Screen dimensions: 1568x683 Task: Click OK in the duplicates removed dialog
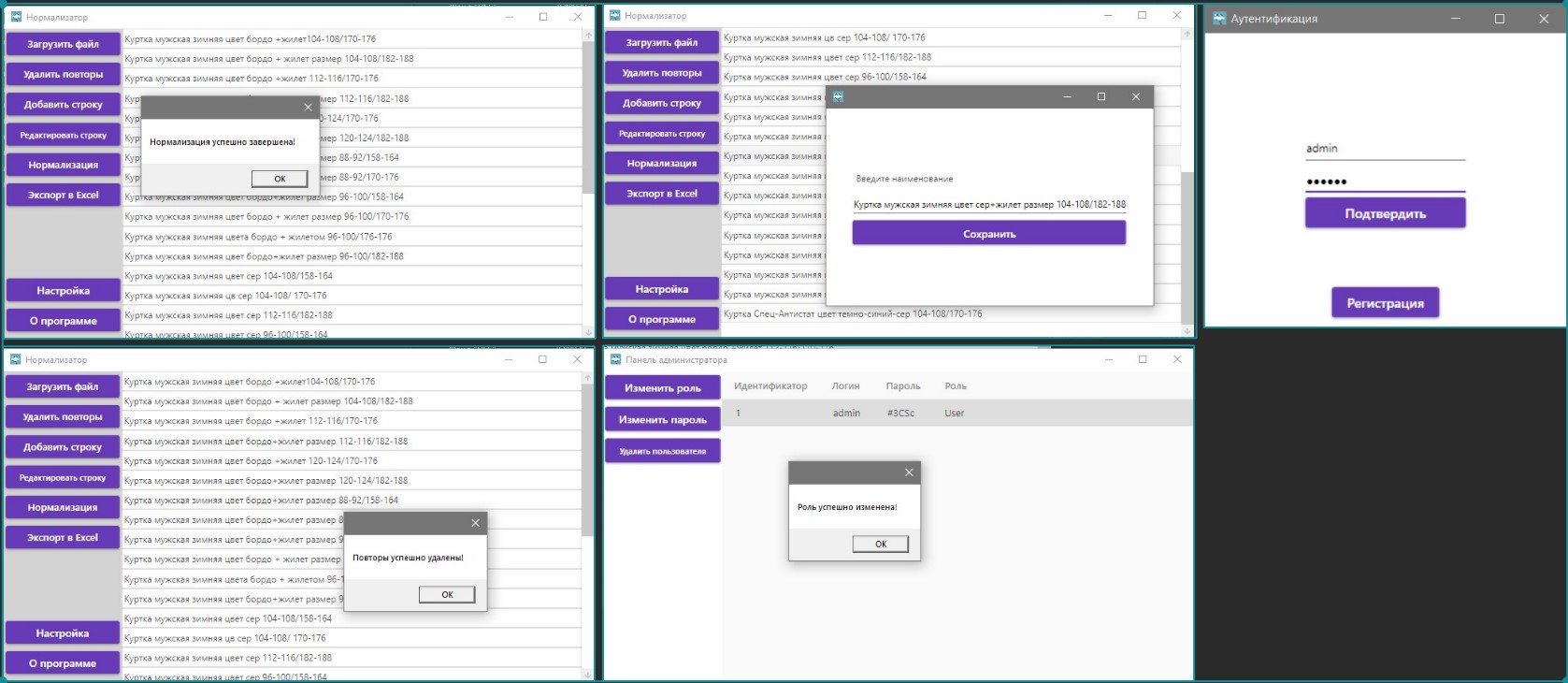click(447, 594)
